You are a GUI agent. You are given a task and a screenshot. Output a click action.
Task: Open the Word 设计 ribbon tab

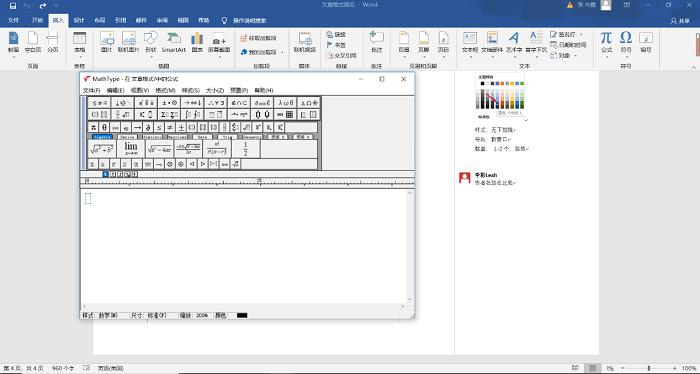(x=79, y=20)
